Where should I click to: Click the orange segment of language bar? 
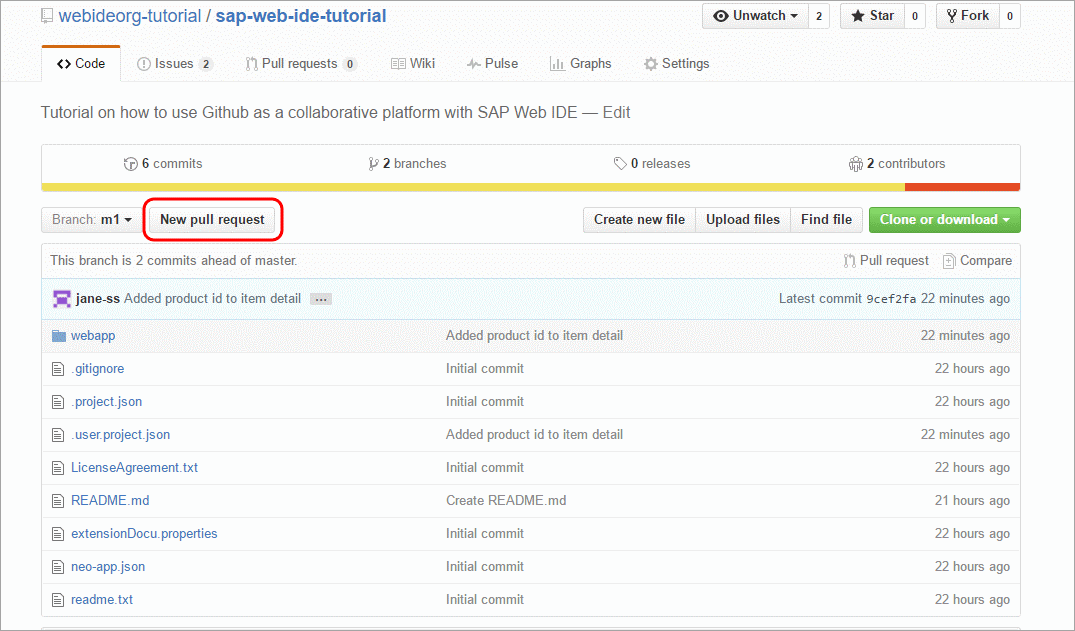click(963, 187)
